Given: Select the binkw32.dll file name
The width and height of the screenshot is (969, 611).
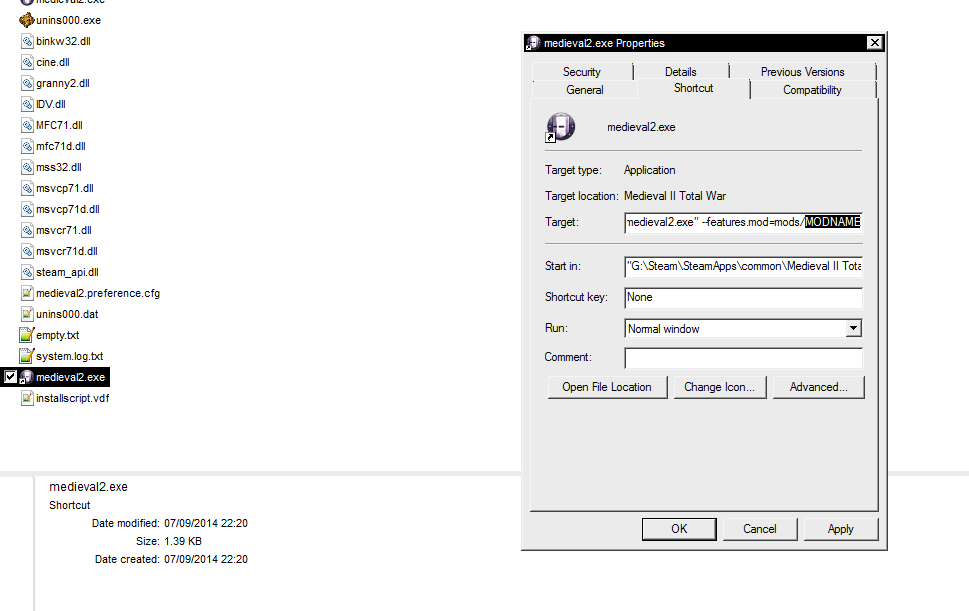Looking at the screenshot, I should [63, 41].
